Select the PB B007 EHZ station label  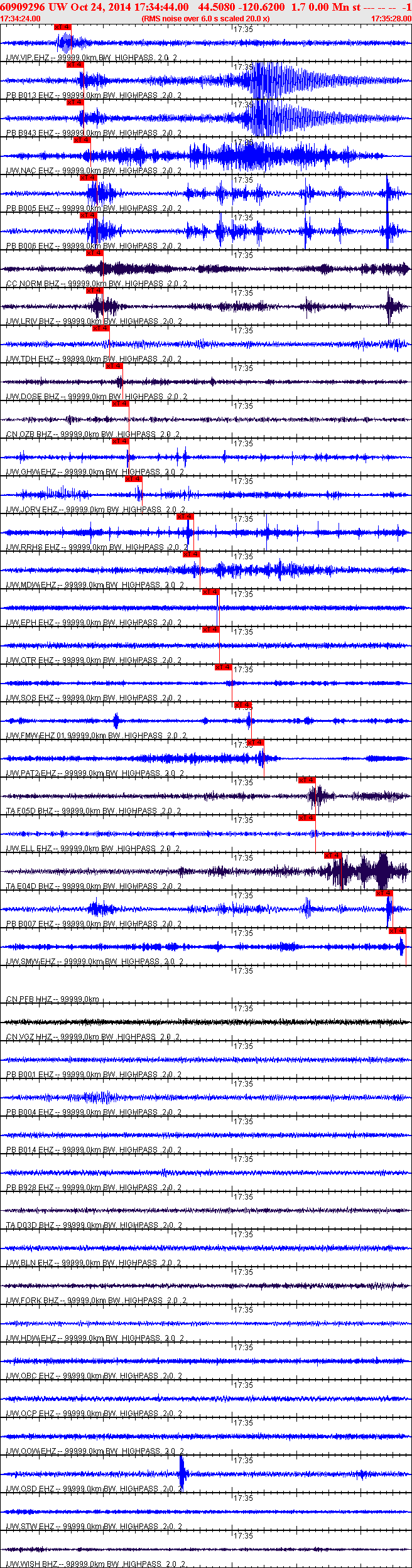pos(94,924)
